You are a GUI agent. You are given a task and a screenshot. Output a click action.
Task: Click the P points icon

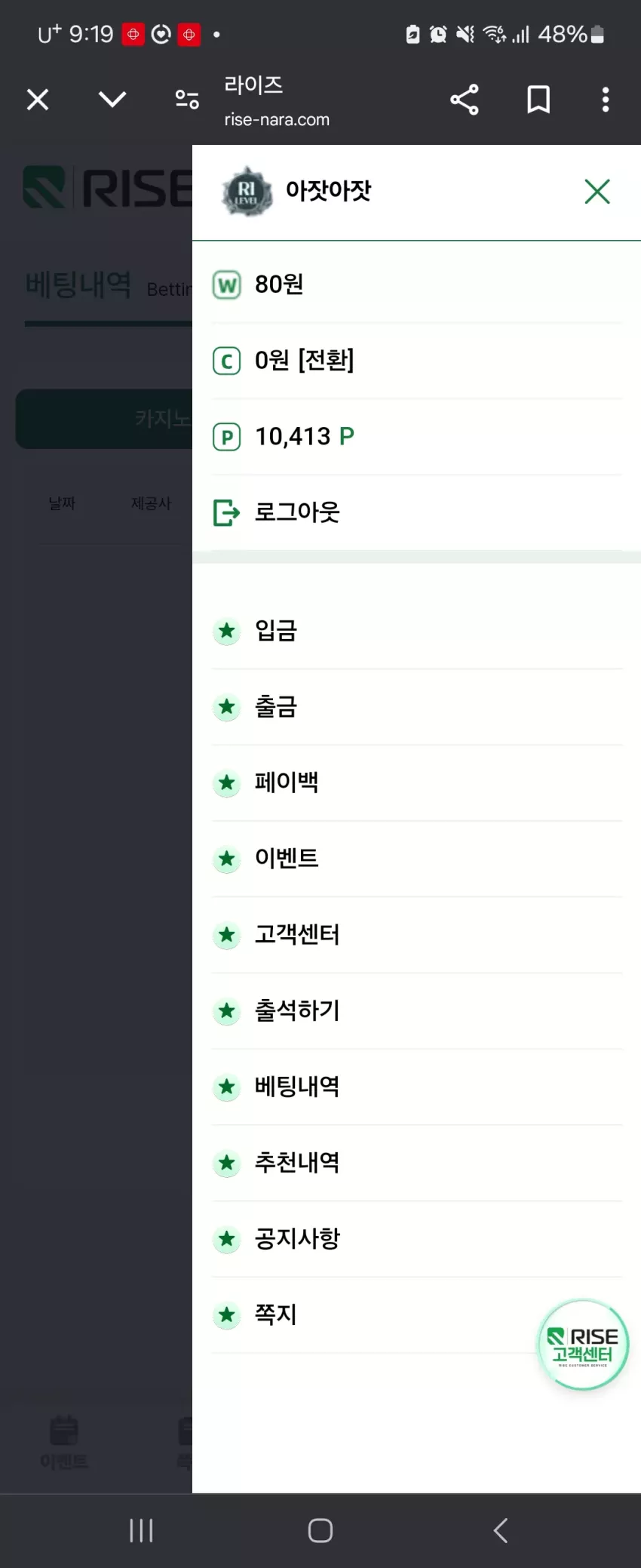point(226,437)
